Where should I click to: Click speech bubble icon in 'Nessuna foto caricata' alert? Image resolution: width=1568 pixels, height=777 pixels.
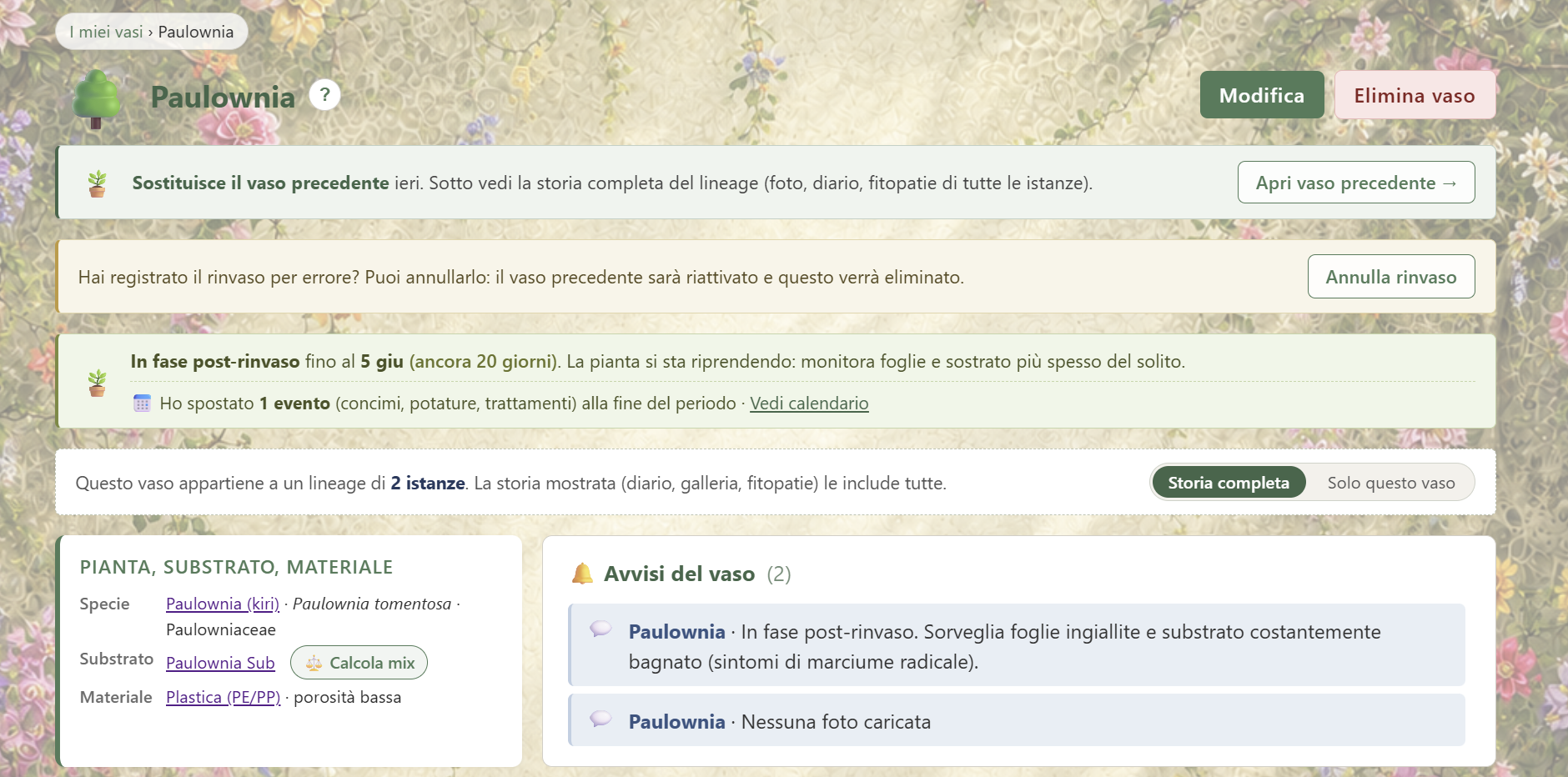click(x=601, y=719)
